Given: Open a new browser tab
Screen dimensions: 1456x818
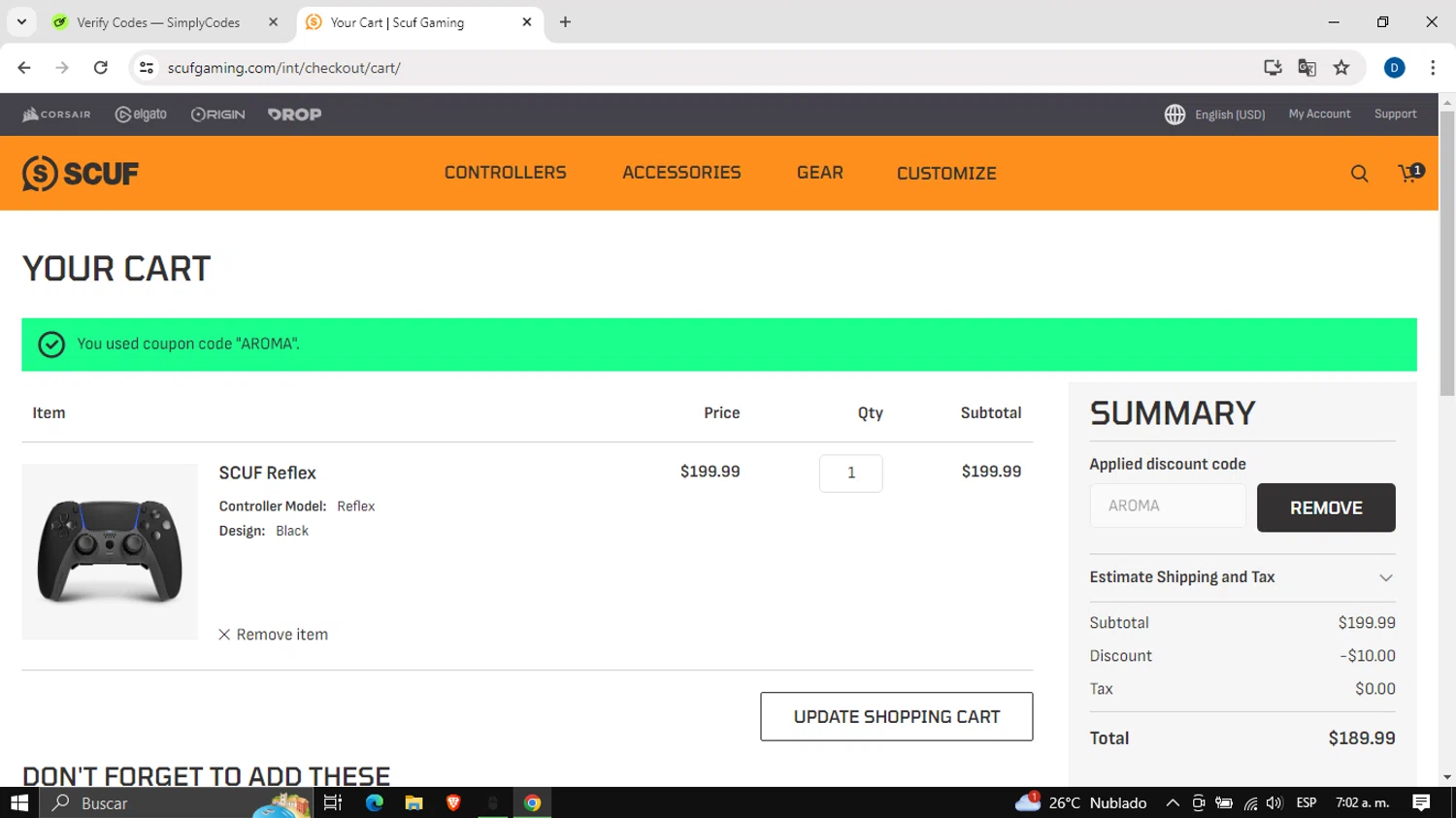Looking at the screenshot, I should pyautogui.click(x=565, y=21).
